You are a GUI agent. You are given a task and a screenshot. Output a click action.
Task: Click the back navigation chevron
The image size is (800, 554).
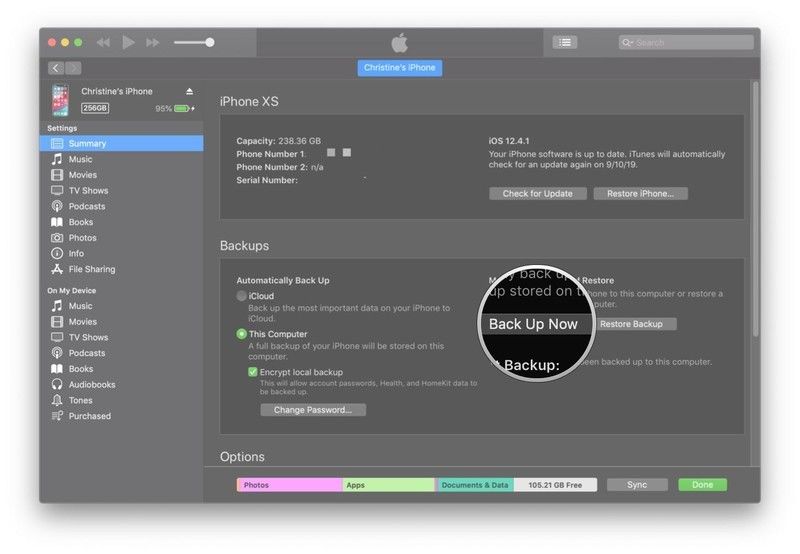(x=55, y=68)
